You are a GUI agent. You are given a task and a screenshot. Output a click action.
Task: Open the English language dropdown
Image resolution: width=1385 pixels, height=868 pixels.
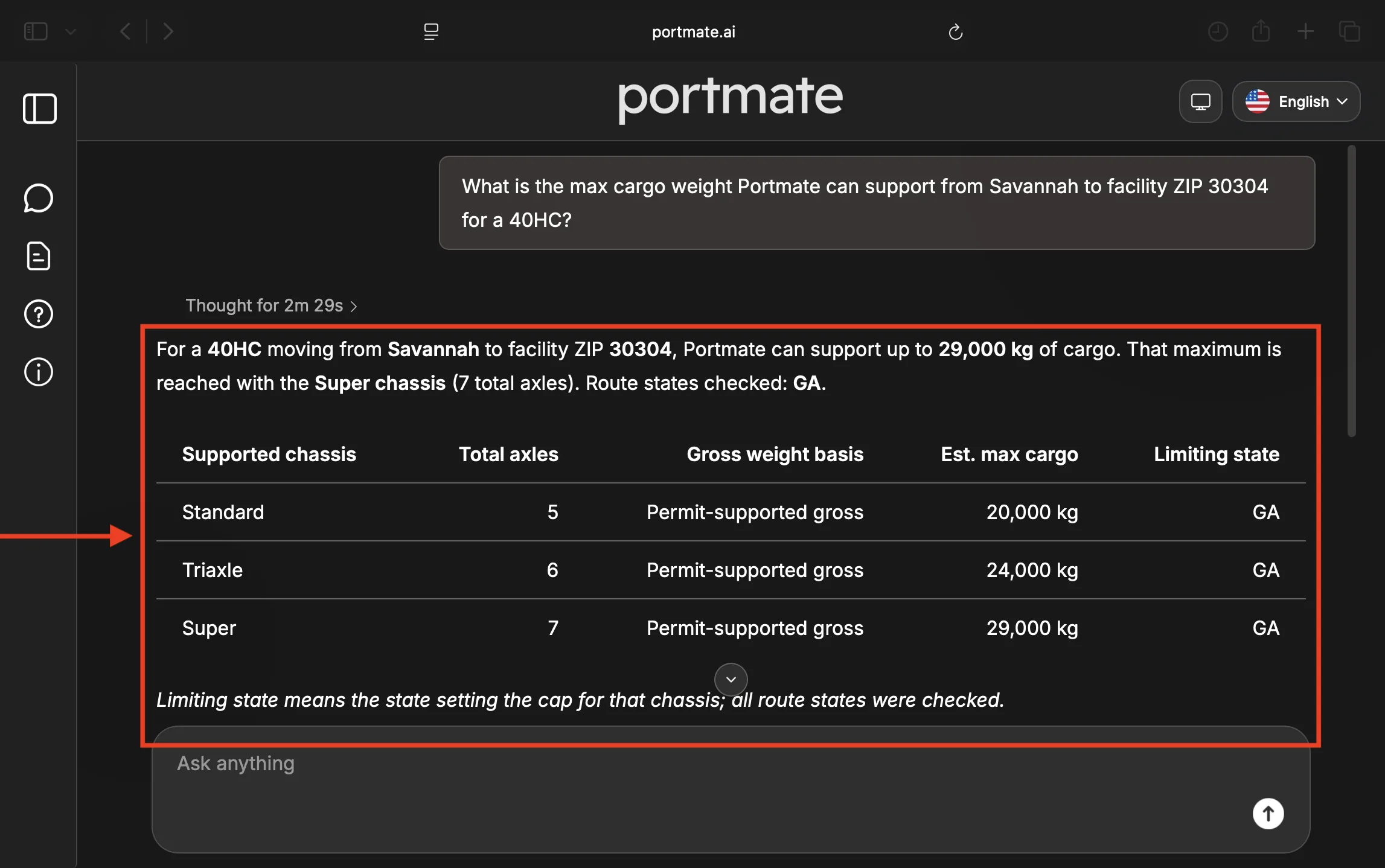coord(1296,101)
